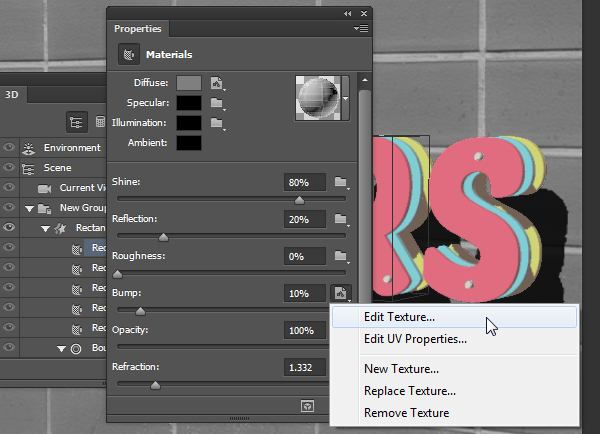This screenshot has height=434, width=600.
Task: Click the Shine texture folder icon
Action: pyautogui.click(x=341, y=182)
